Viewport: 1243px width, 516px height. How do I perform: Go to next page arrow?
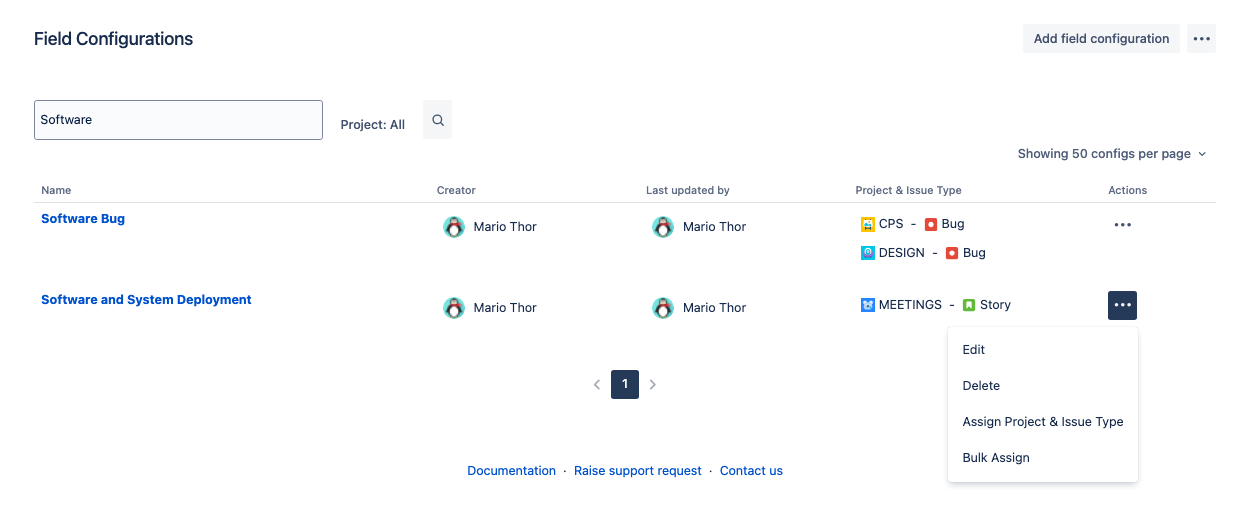coord(653,384)
